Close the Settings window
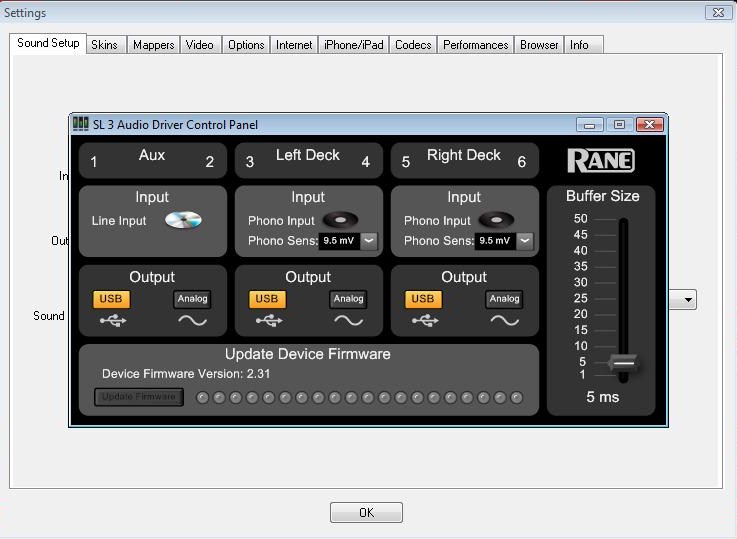This screenshot has height=539, width=737. click(x=718, y=13)
